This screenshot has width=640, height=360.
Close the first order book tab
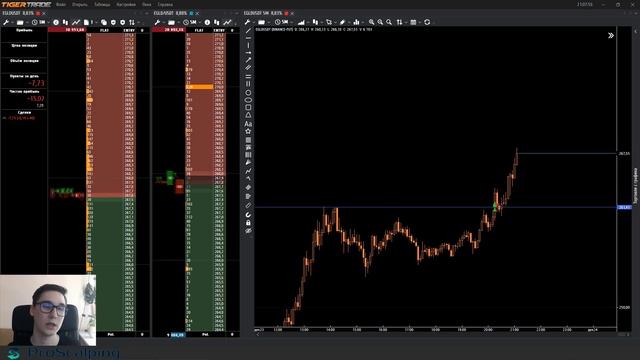pyautogui.click(x=44, y=13)
